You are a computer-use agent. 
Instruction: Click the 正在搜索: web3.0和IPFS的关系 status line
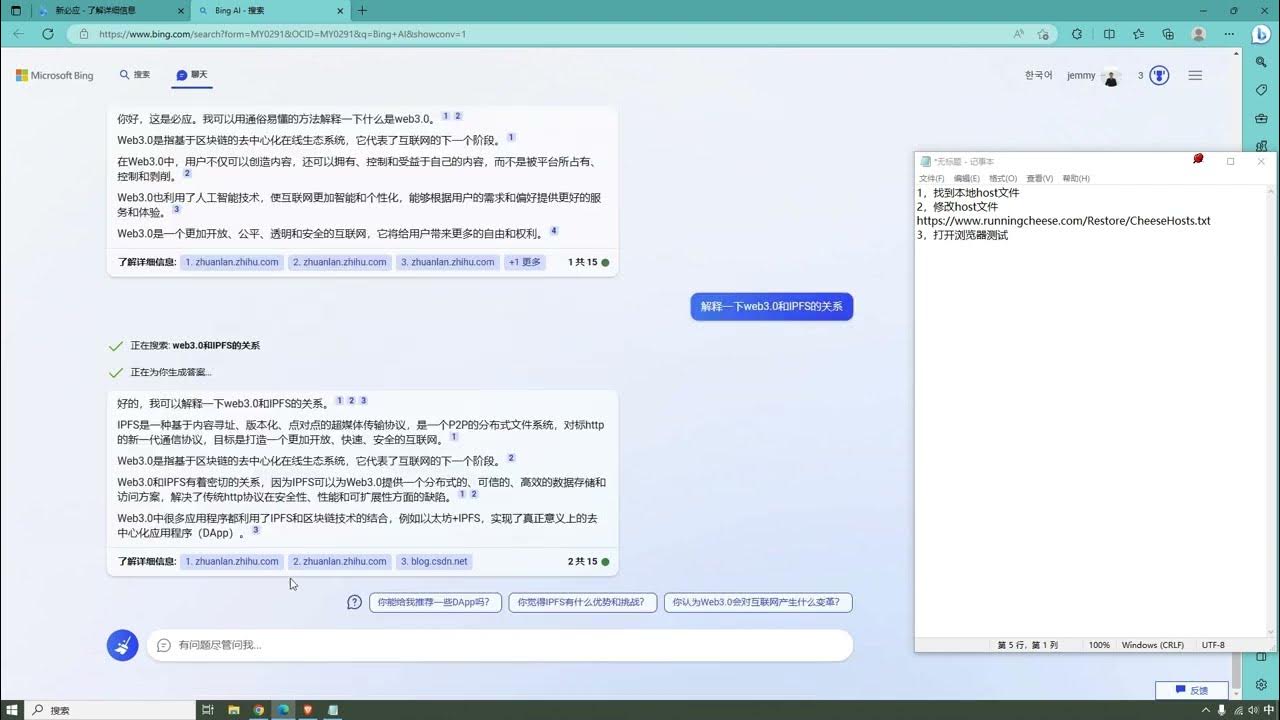point(194,346)
